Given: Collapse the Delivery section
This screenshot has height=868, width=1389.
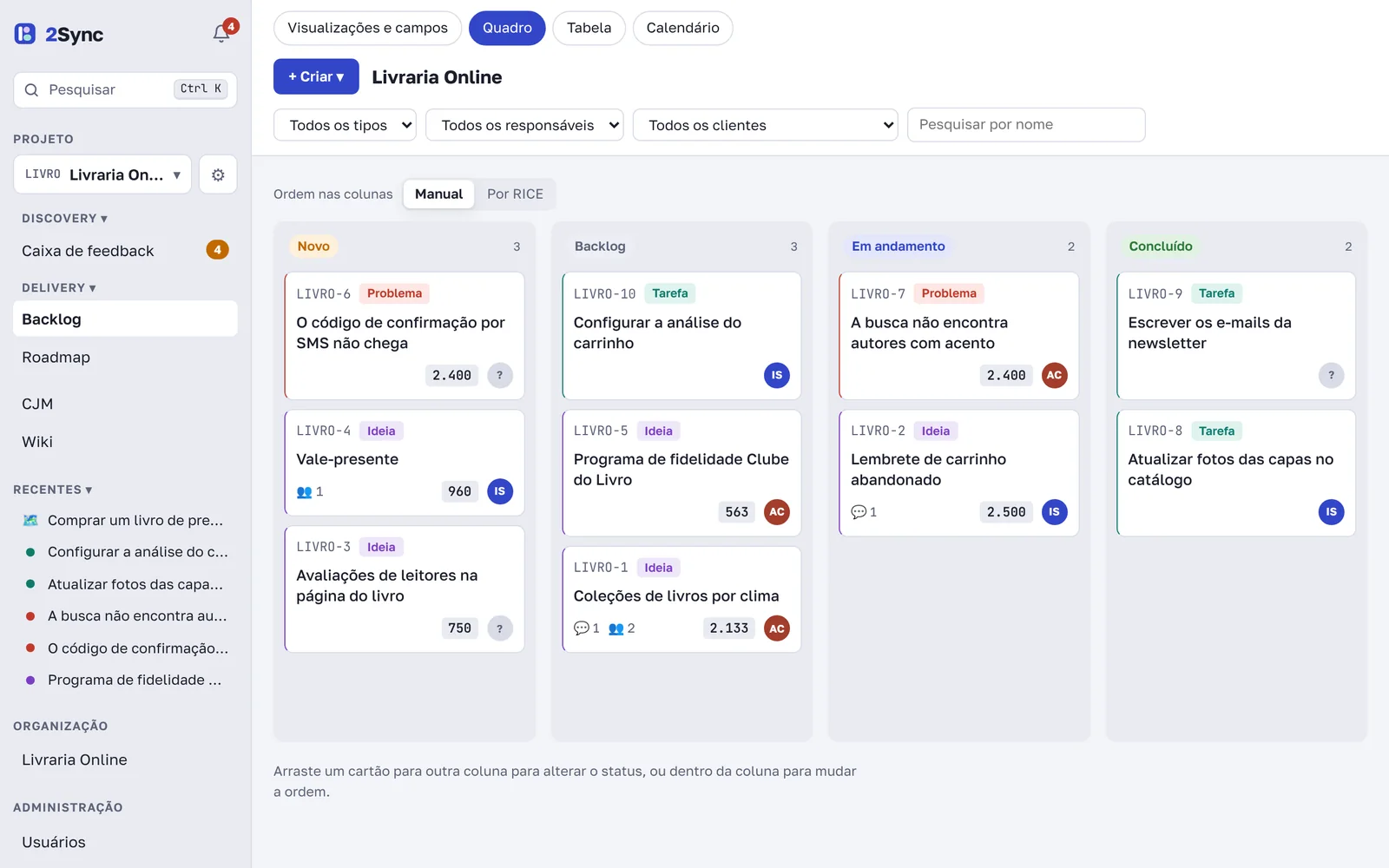Looking at the screenshot, I should coord(59,288).
